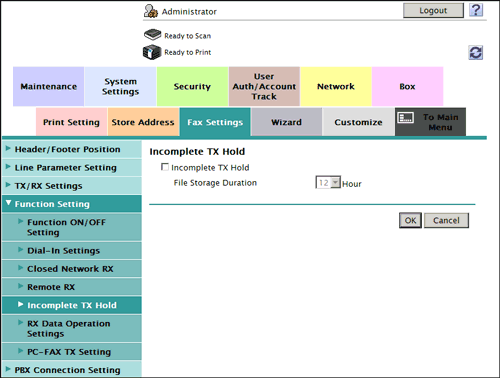The height and width of the screenshot is (378, 500).
Task: Go to the To Main Menu button
Action: click(430, 122)
